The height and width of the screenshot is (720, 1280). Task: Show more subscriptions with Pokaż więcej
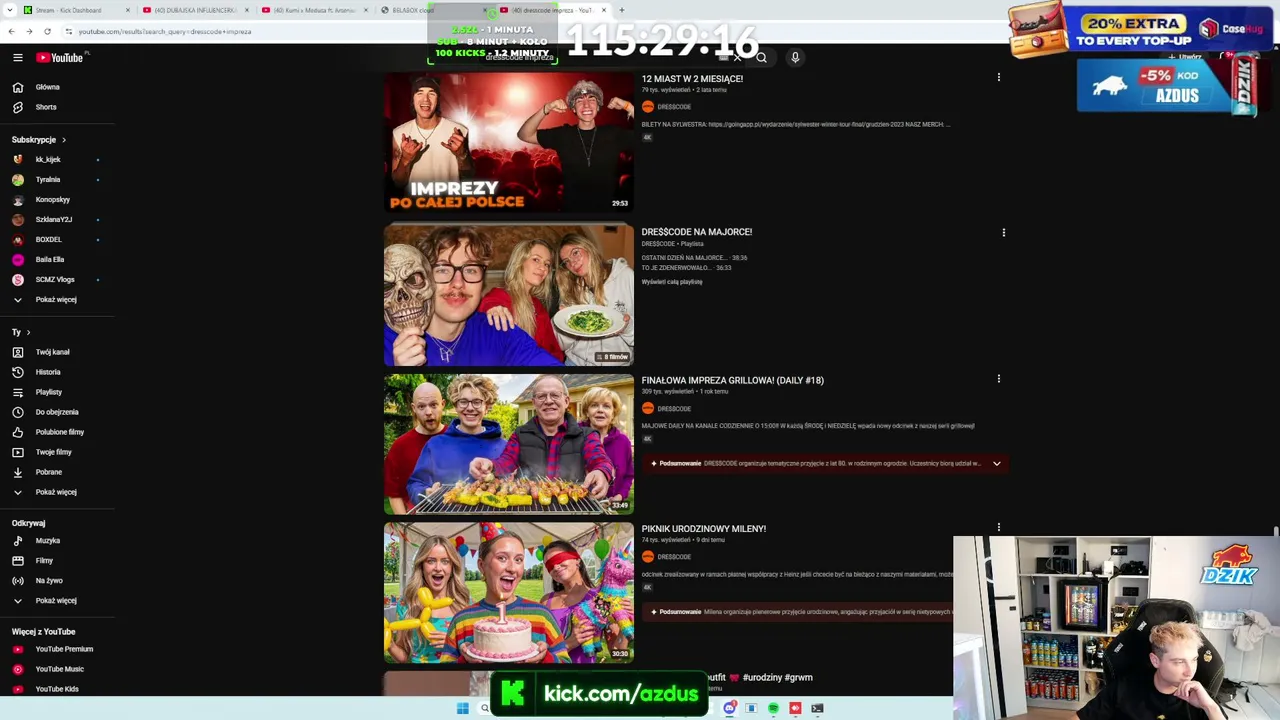click(x=56, y=299)
